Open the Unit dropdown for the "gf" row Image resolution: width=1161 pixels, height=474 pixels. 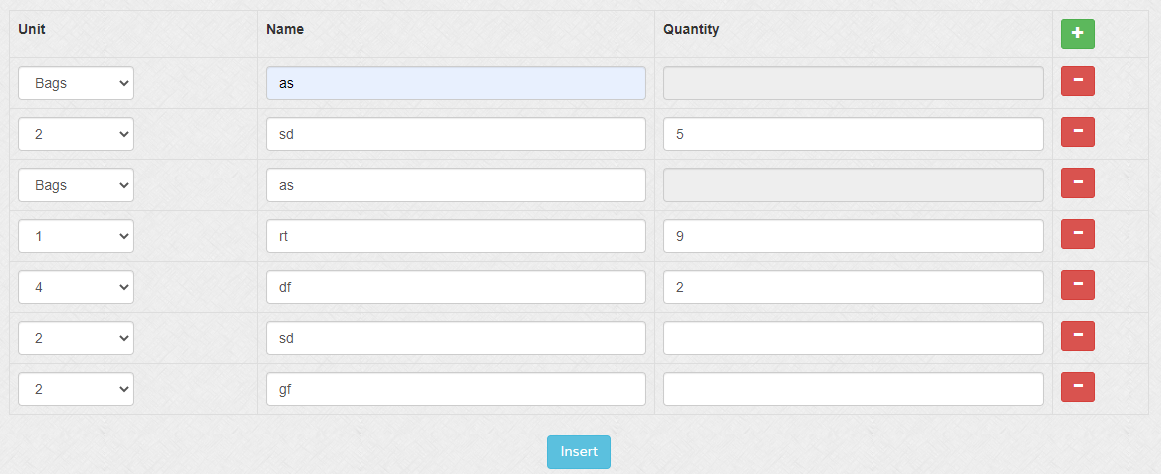(76, 389)
